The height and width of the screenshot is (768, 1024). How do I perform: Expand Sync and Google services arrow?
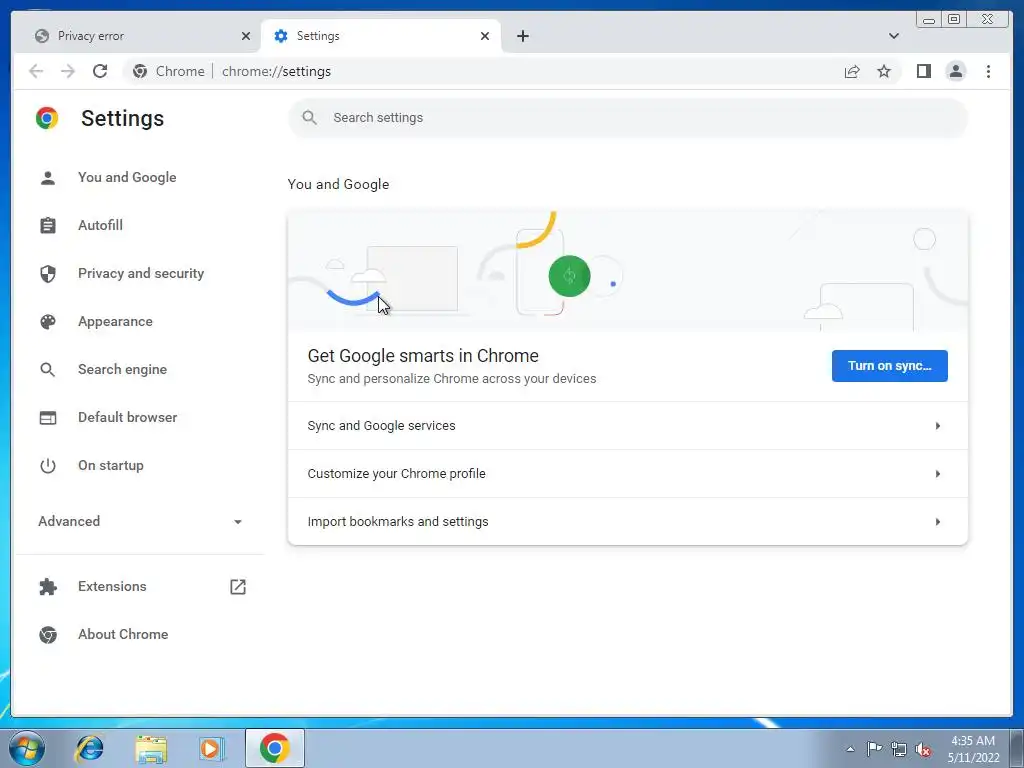click(938, 426)
